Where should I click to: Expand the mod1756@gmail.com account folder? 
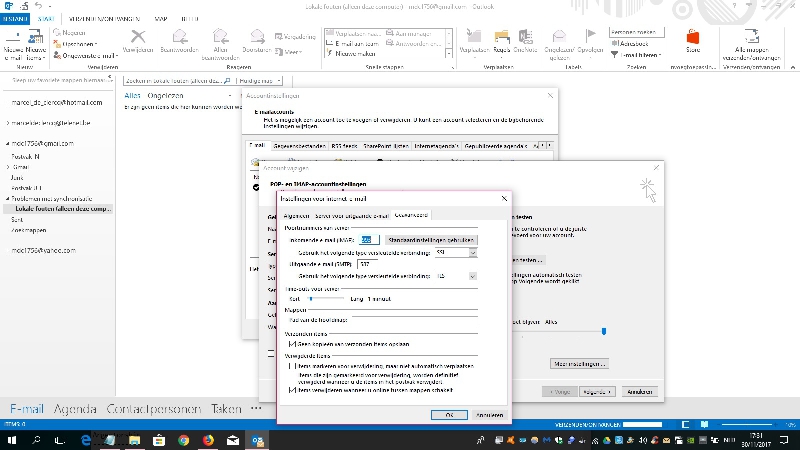5,143
